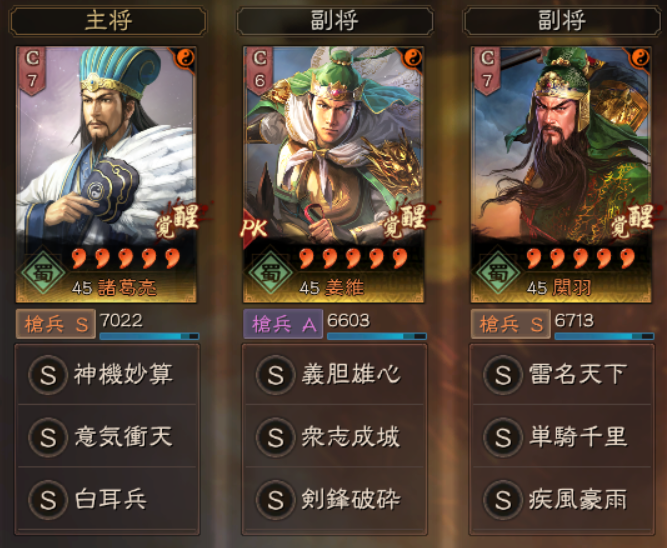Select the 関羽 general card portrait

561,174
